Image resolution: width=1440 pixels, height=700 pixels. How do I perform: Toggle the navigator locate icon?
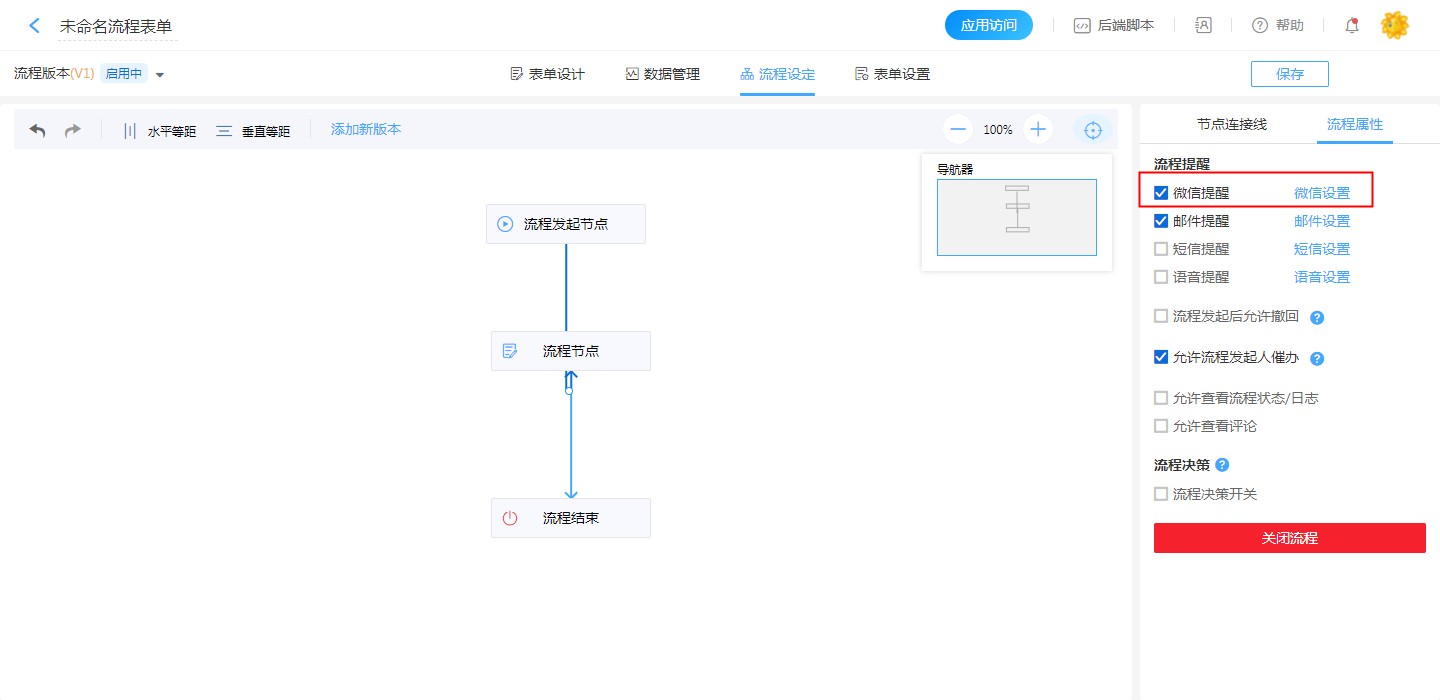pyautogui.click(x=1093, y=130)
